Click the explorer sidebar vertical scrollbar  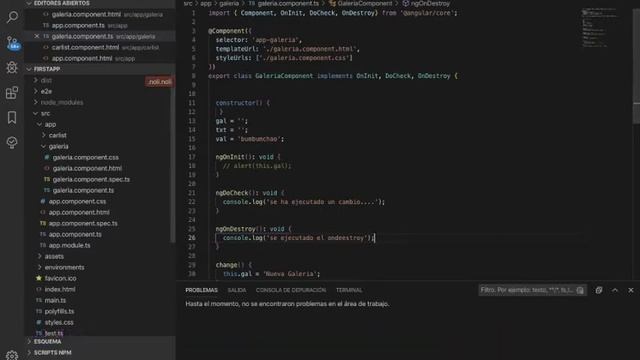[173, 159]
